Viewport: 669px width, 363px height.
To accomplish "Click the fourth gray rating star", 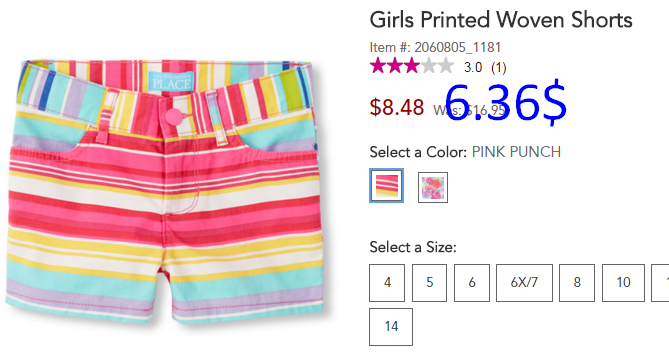I will [429, 66].
